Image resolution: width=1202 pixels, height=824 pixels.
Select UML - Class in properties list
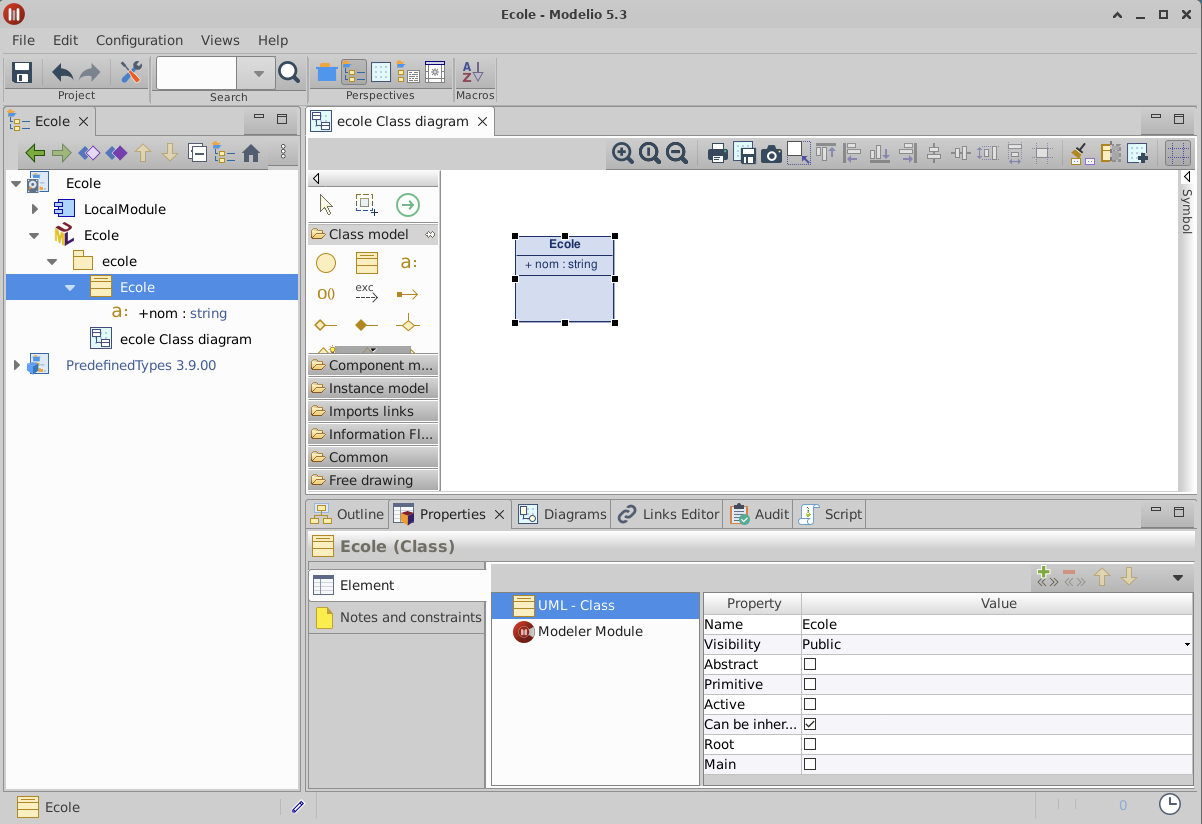(595, 605)
